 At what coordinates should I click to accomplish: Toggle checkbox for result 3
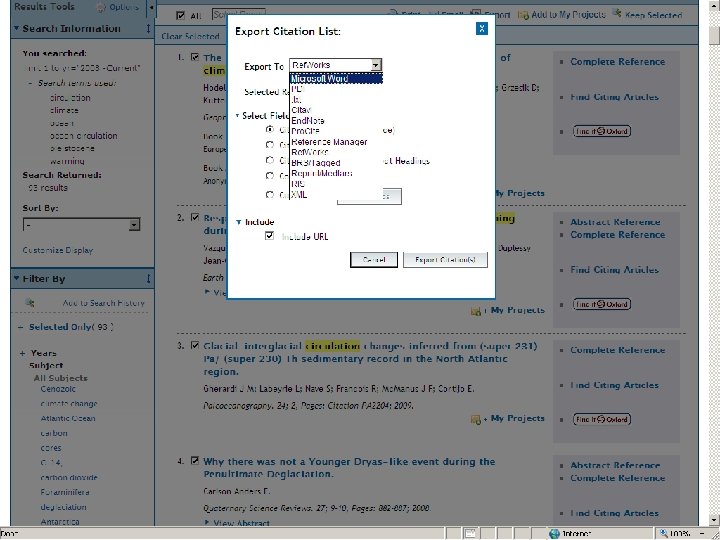coord(195,345)
